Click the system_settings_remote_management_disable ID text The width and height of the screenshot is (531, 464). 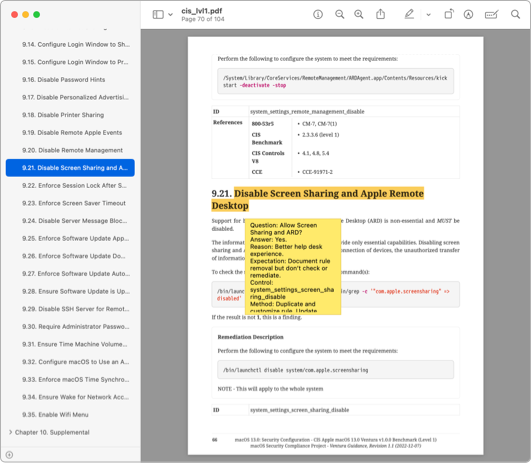tap(307, 111)
